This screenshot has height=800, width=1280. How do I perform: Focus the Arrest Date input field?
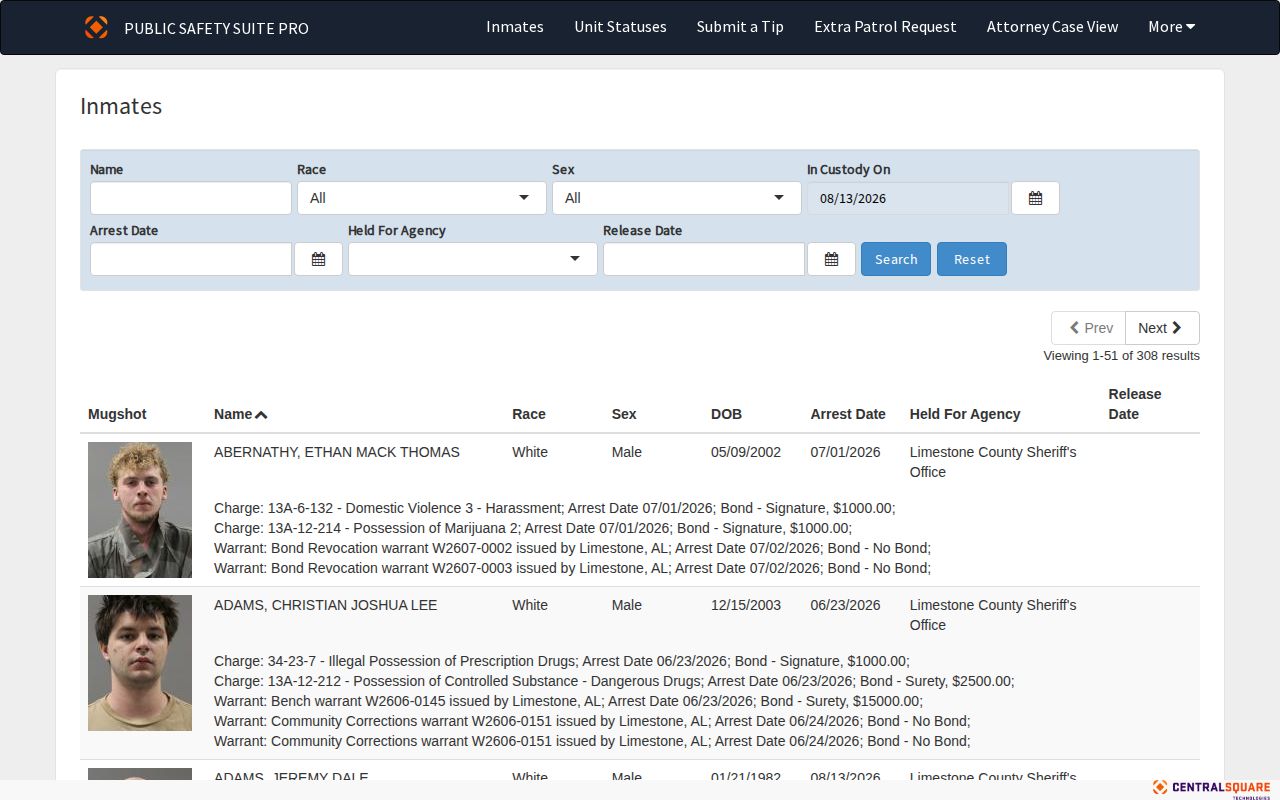[x=191, y=259]
